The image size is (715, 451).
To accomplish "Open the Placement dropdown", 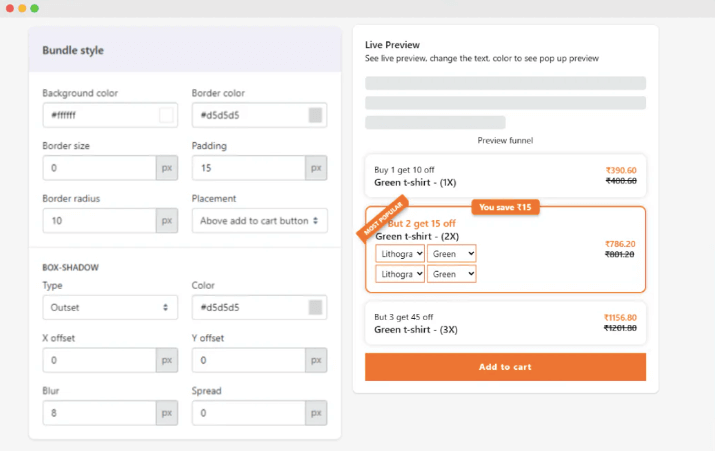I will coord(259,220).
